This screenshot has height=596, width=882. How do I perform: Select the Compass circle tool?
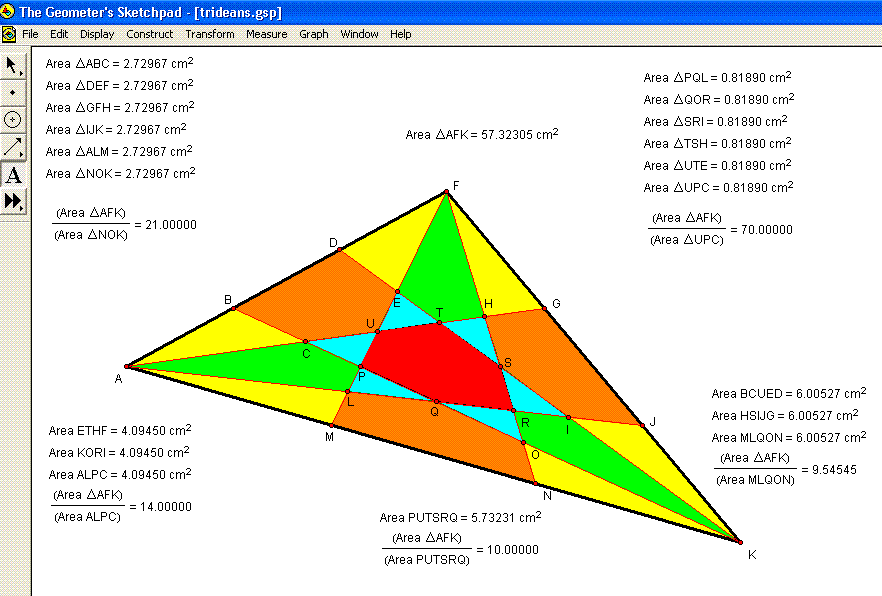click(x=13, y=120)
